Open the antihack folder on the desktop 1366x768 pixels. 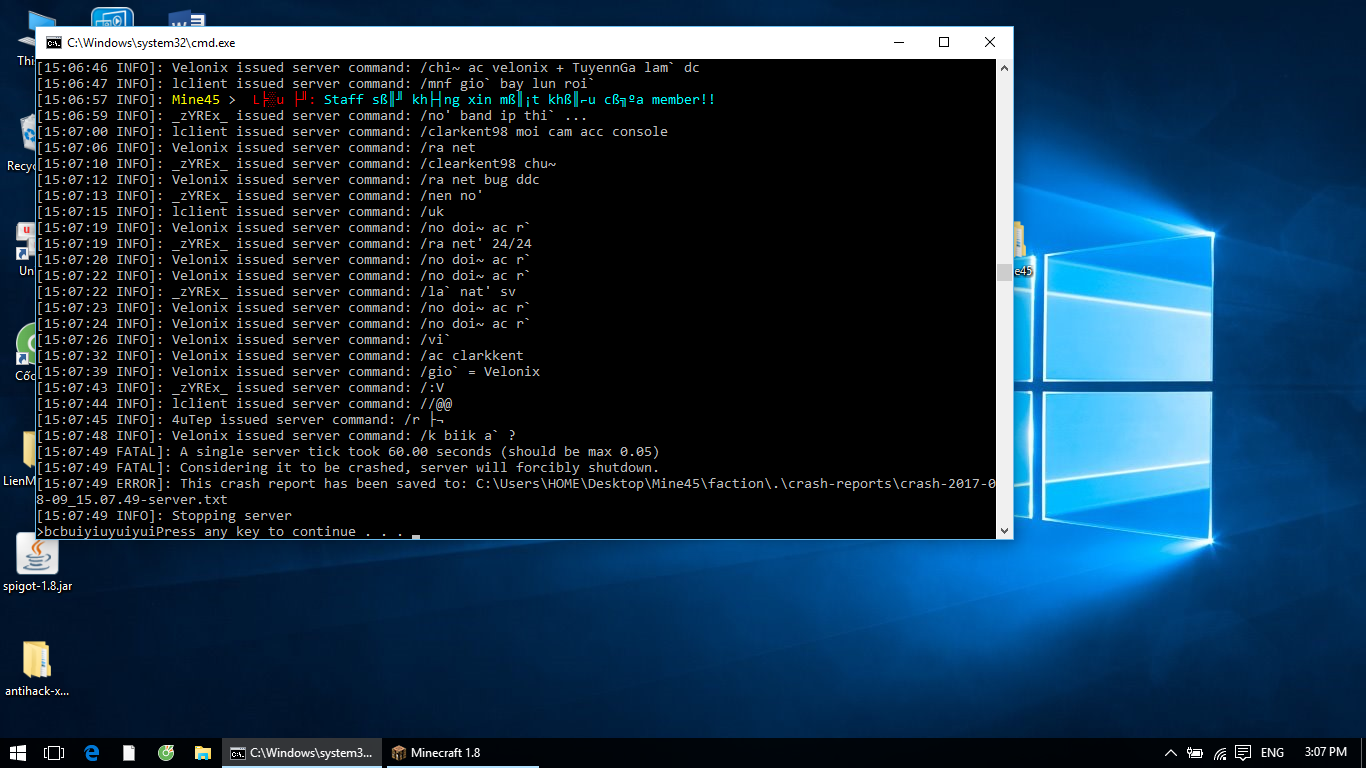(x=36, y=661)
